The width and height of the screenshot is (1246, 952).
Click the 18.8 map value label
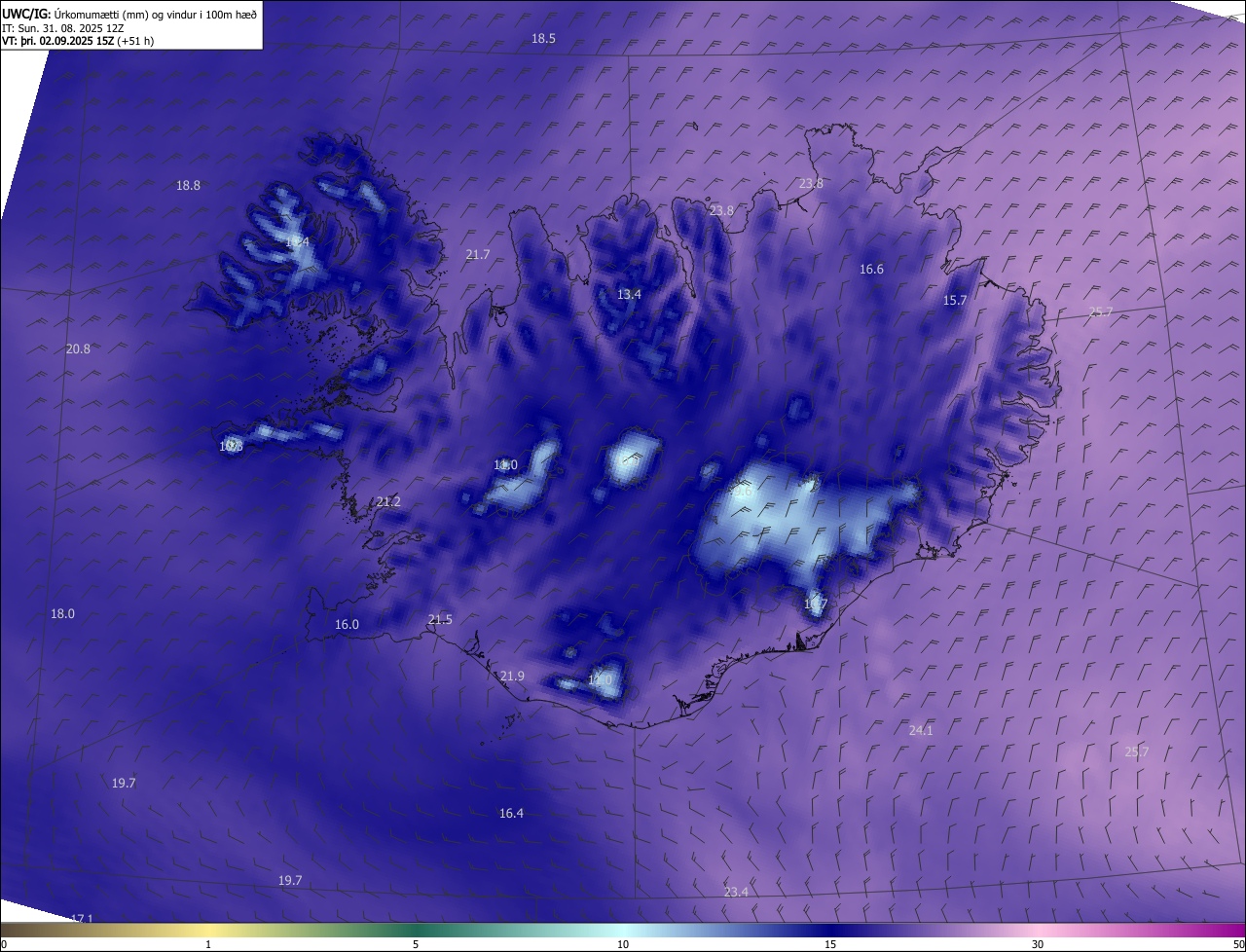pyautogui.click(x=188, y=185)
